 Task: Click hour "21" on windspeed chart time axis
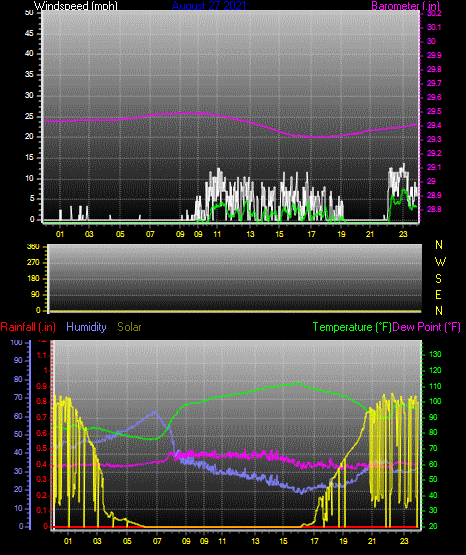(370, 234)
